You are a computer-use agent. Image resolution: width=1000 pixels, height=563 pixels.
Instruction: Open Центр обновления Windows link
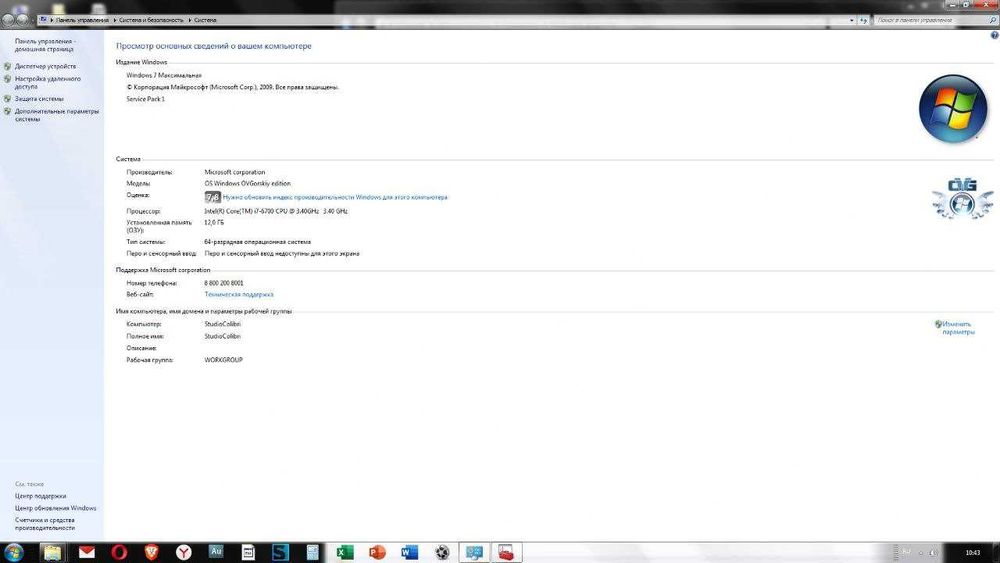tap(55, 508)
